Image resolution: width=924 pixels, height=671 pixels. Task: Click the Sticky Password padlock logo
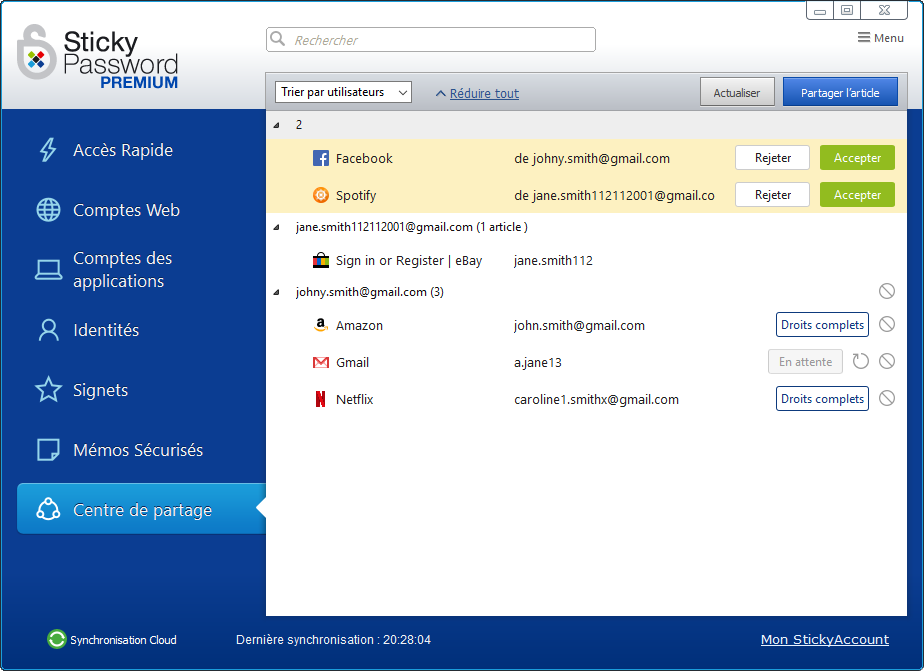coord(37,52)
